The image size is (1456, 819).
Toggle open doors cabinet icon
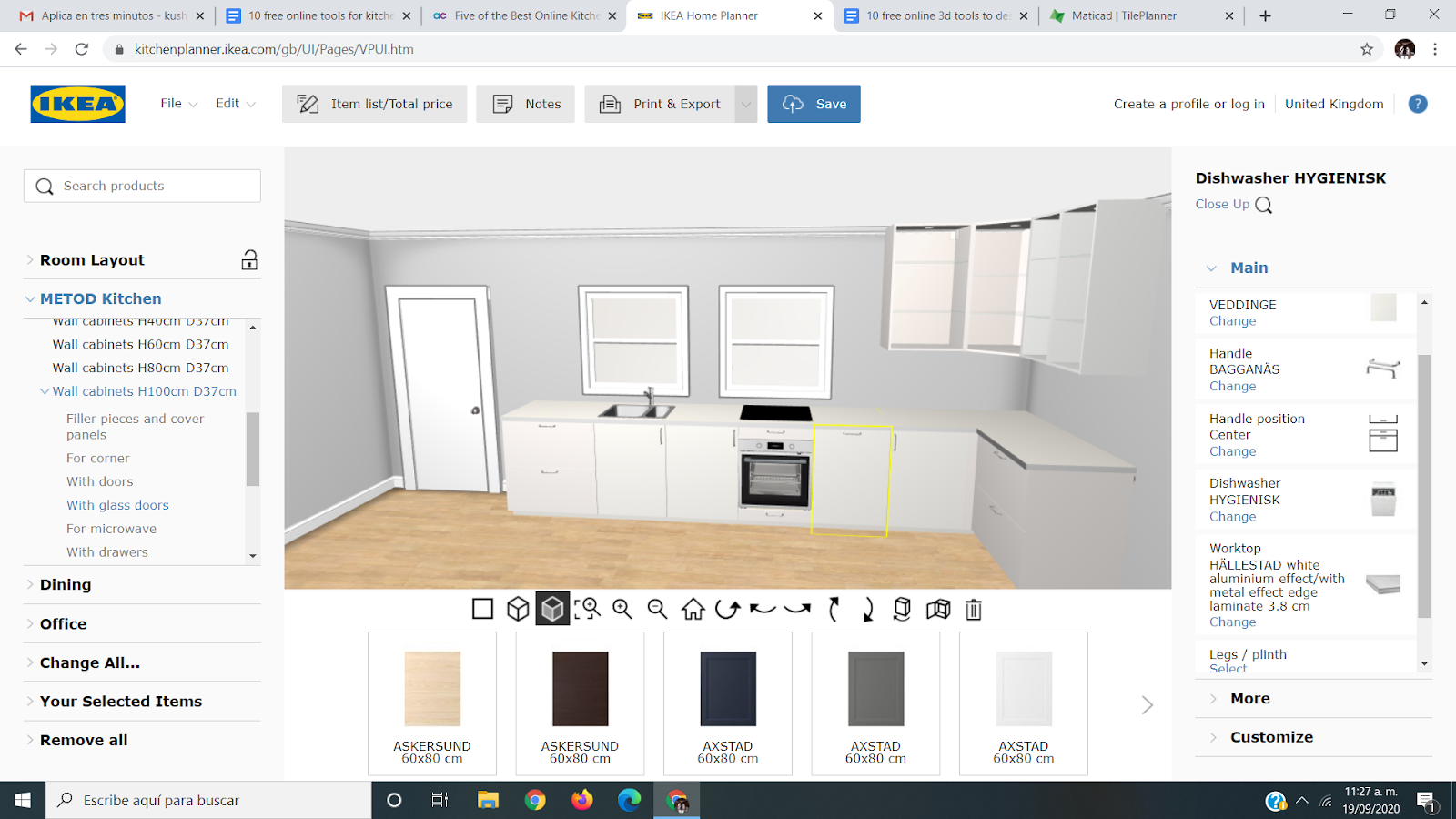tap(938, 609)
